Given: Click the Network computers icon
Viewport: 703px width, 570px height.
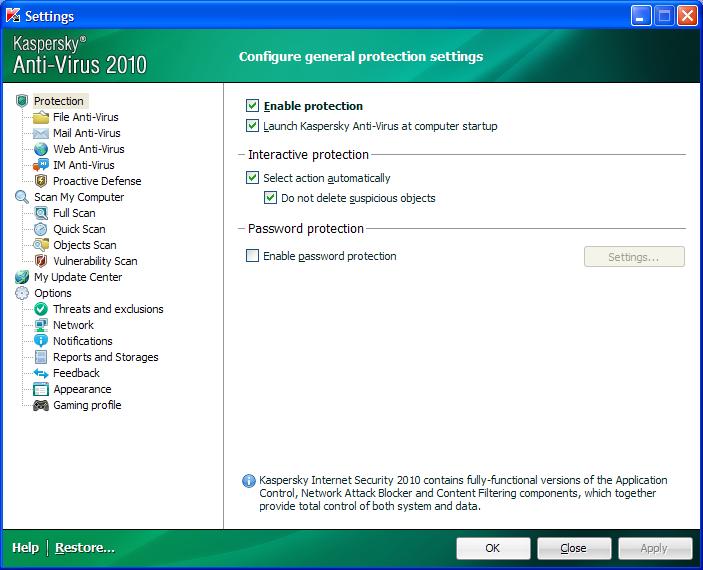Looking at the screenshot, I should [x=41, y=325].
